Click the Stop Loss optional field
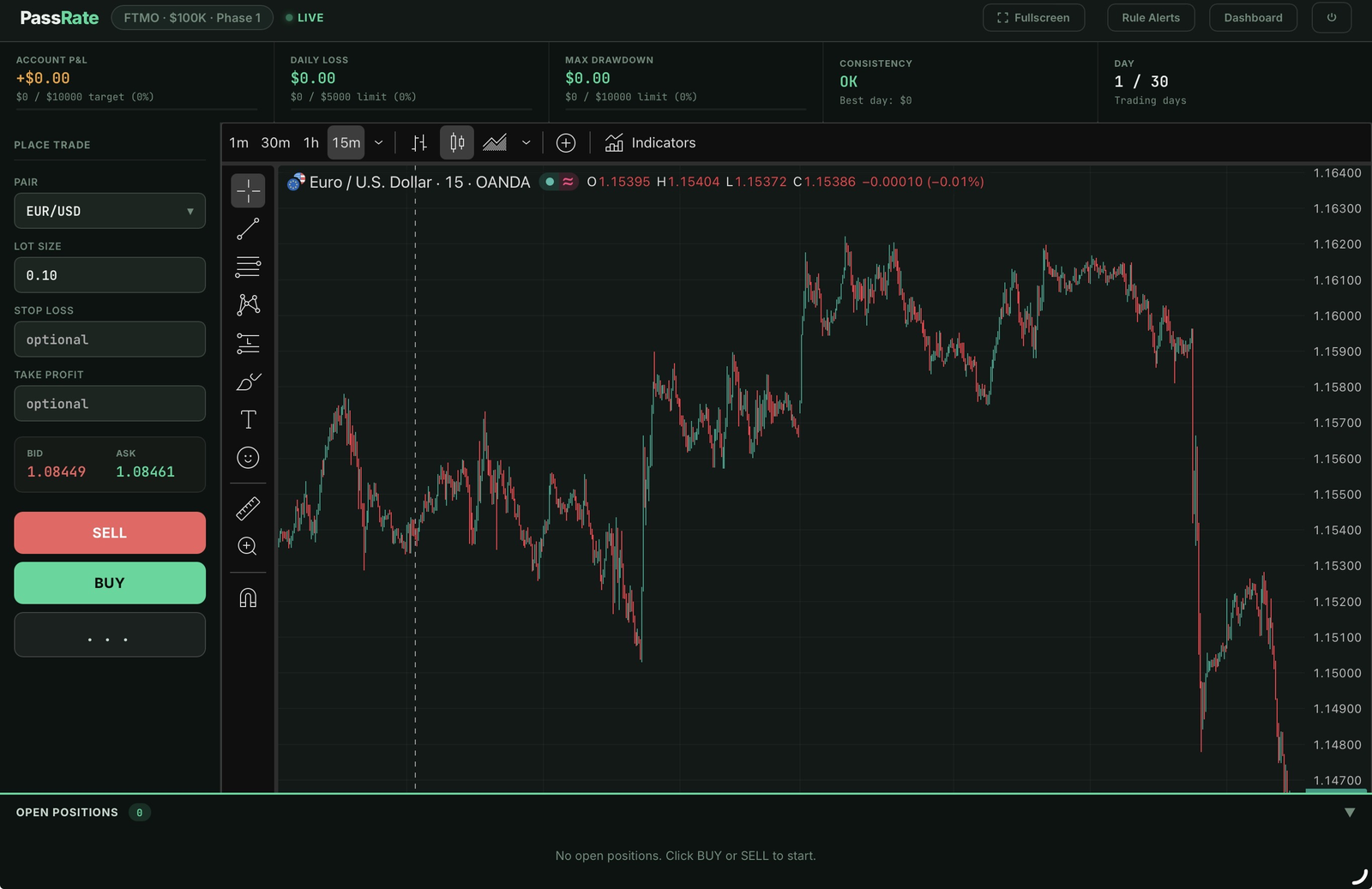 coord(110,339)
